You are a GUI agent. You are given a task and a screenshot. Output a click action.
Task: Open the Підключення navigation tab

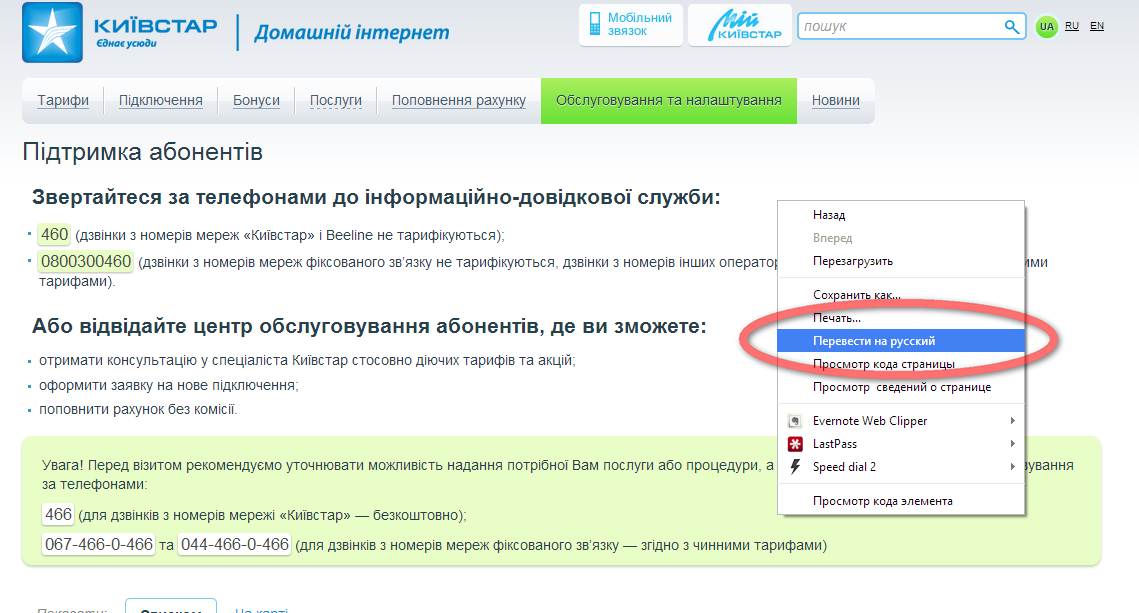[x=161, y=101]
